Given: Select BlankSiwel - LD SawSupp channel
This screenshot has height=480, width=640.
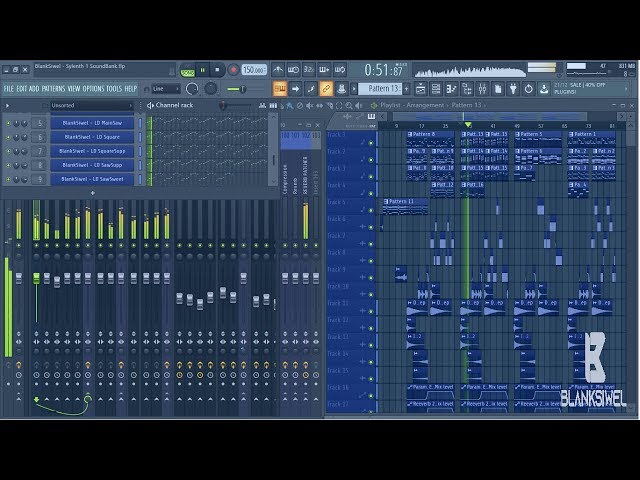Looking at the screenshot, I should pyautogui.click(x=92, y=165).
